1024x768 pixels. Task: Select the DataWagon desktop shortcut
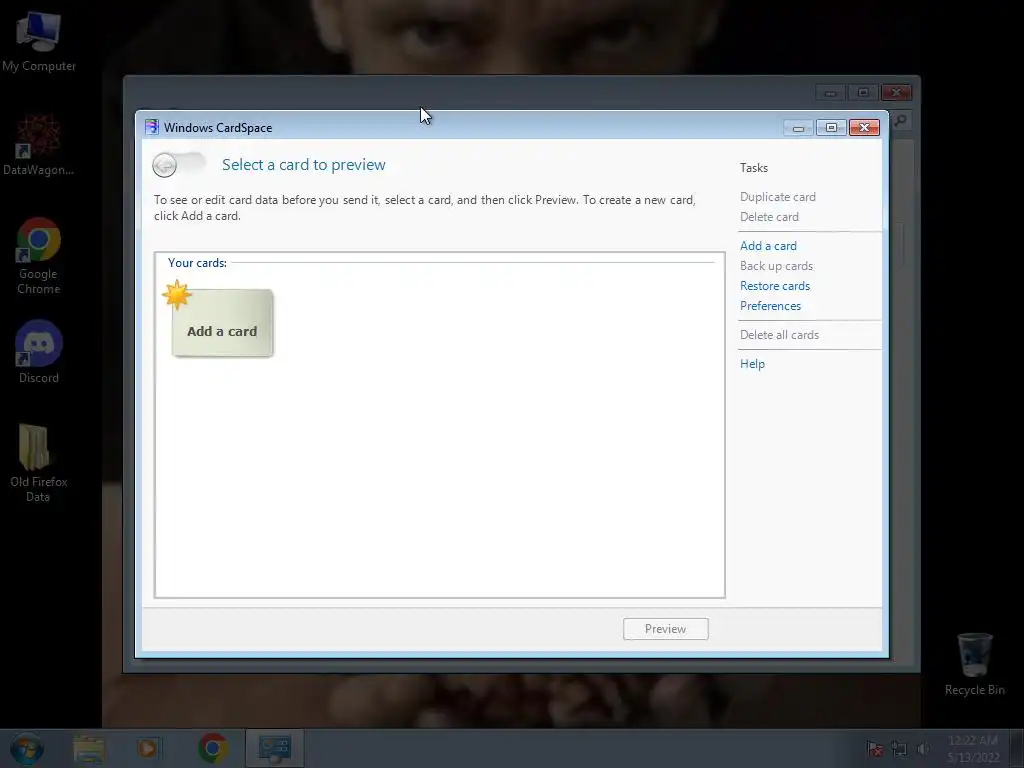[39, 145]
